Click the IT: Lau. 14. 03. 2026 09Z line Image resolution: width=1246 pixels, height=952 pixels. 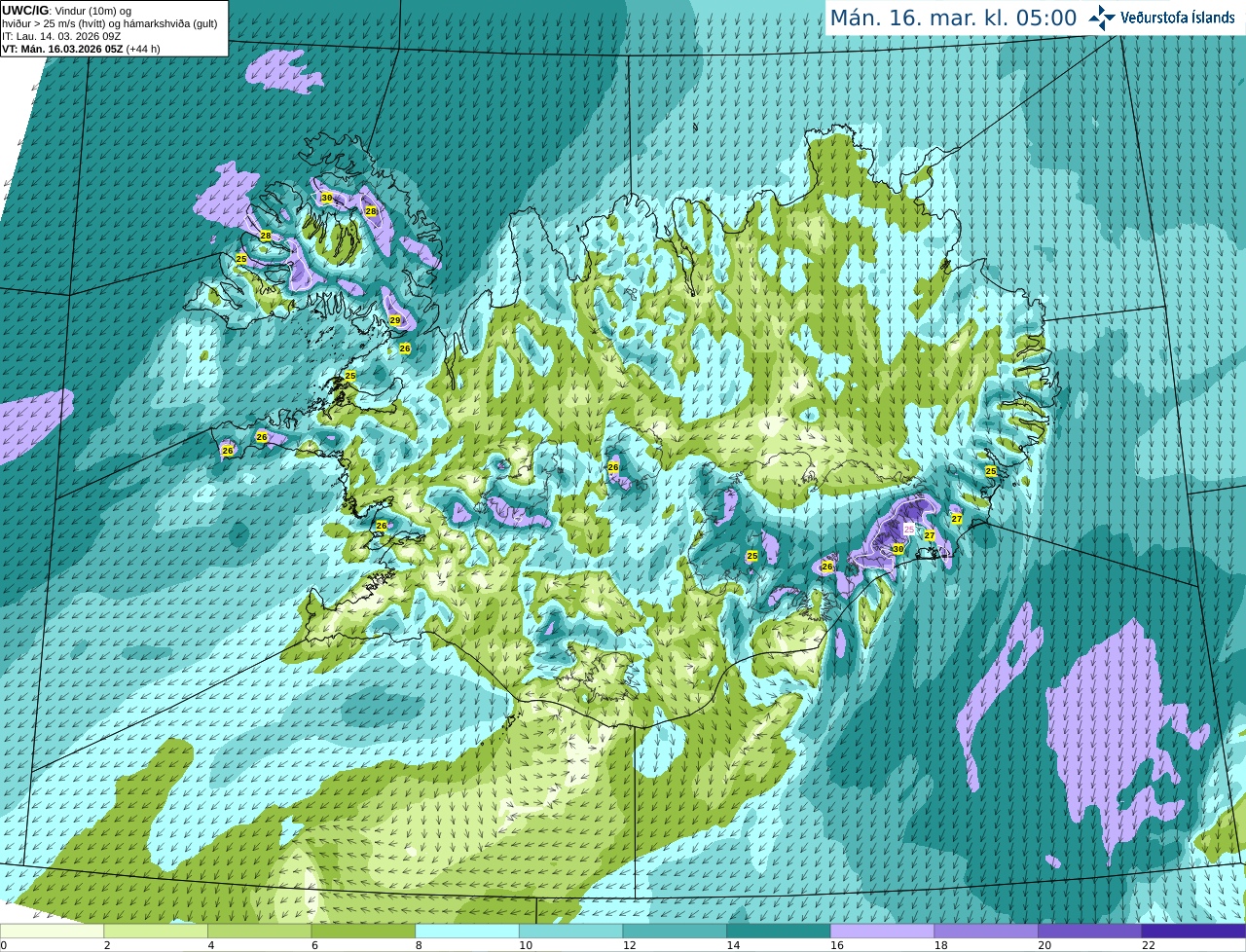pyautogui.click(x=61, y=36)
